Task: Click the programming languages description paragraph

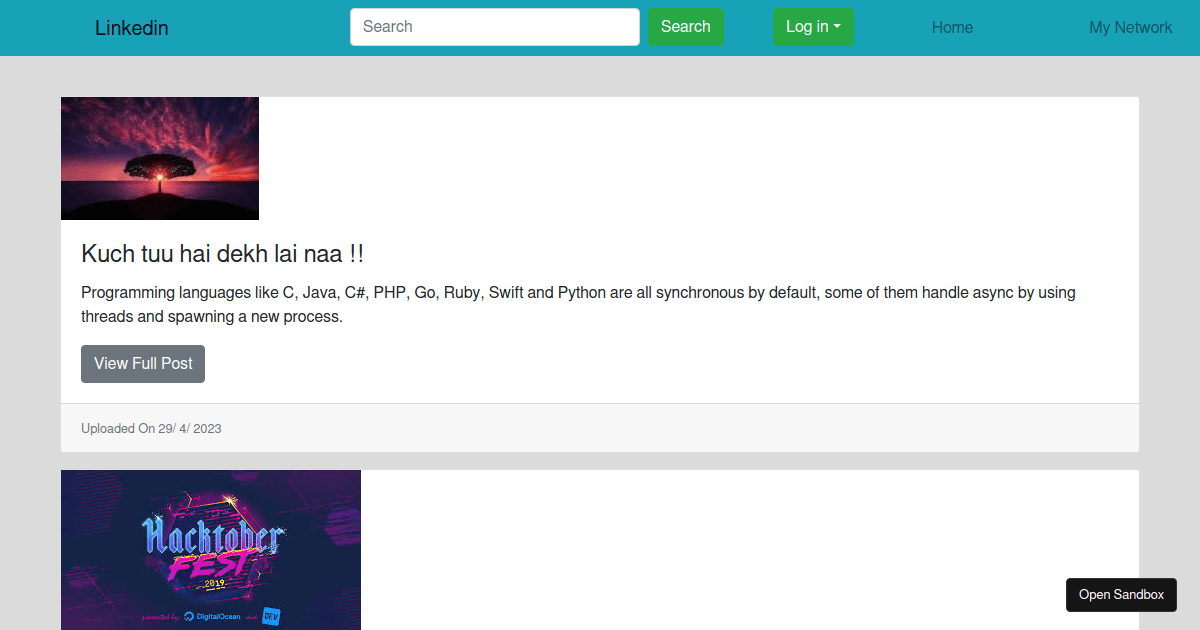Action: (x=578, y=304)
